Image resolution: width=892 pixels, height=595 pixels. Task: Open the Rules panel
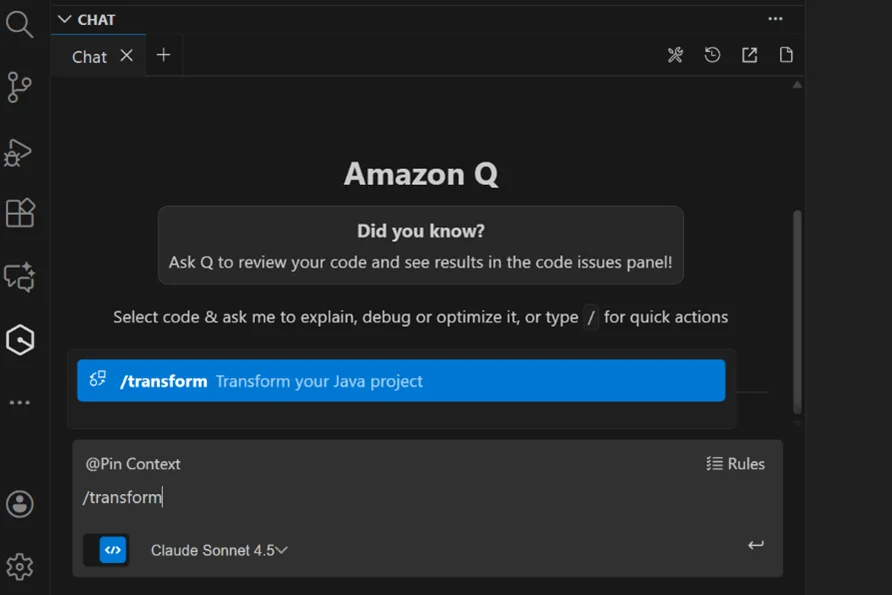[737, 463]
